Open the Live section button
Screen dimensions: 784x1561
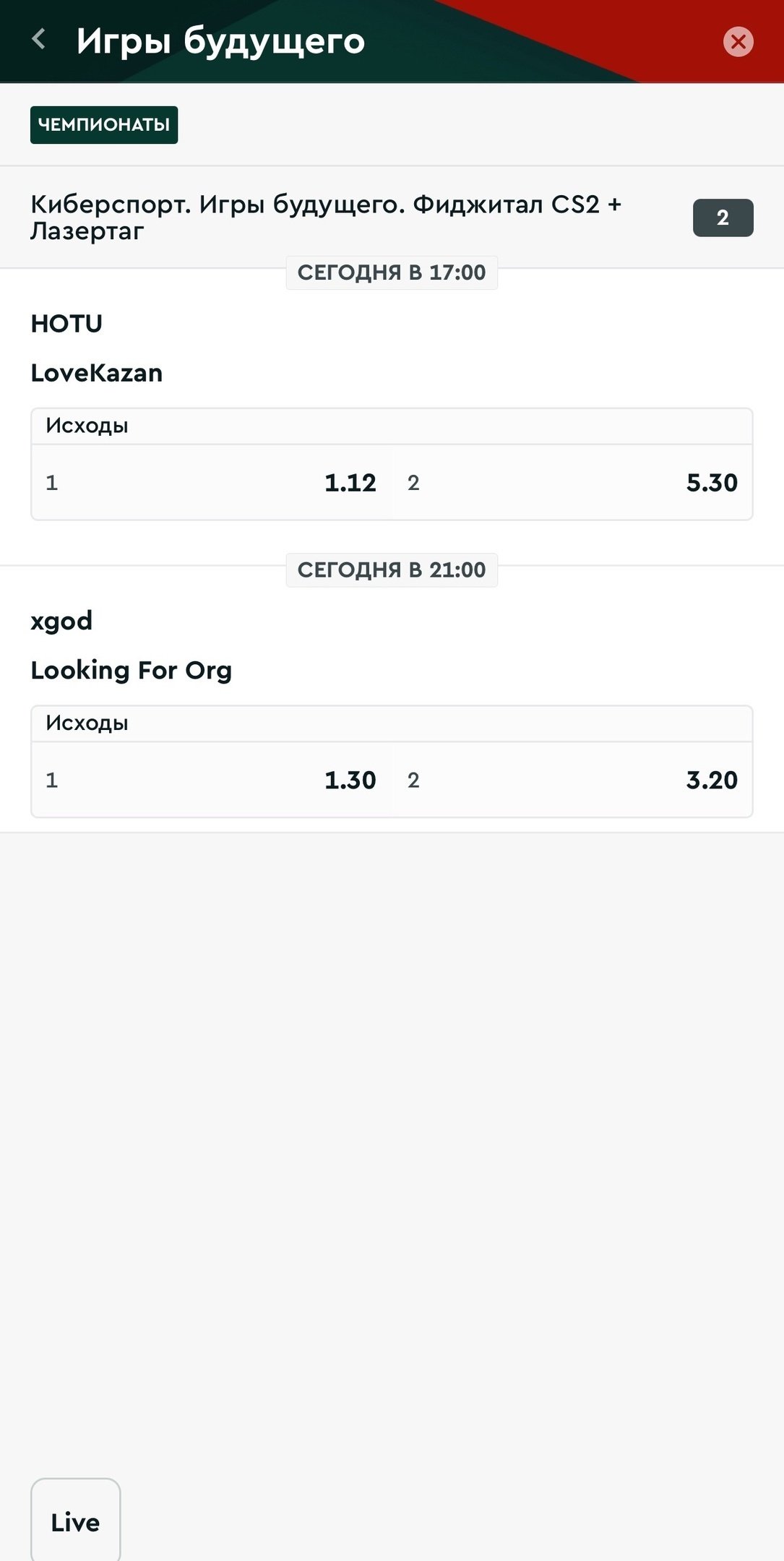pos(75,1522)
